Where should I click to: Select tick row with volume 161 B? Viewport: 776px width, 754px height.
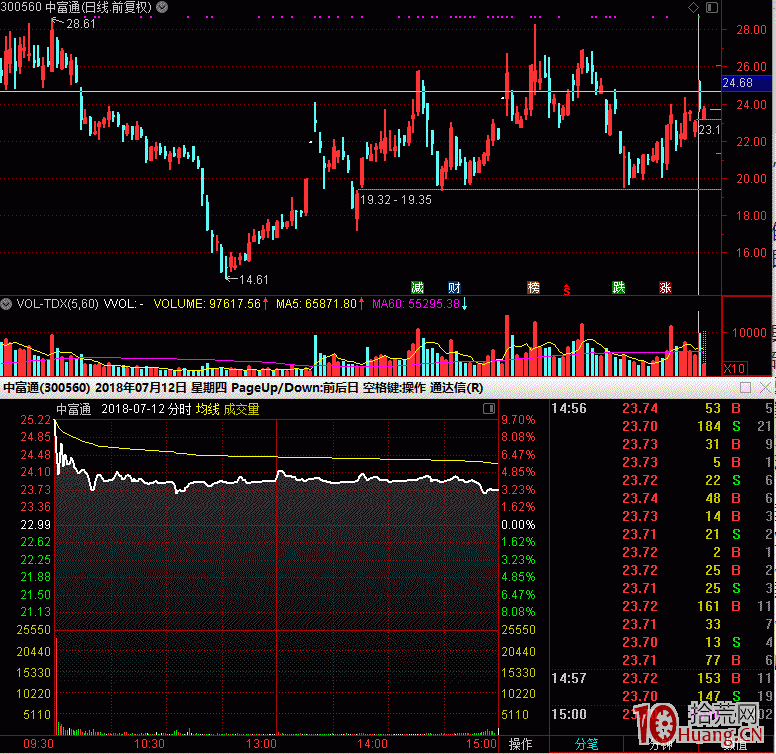[663, 606]
